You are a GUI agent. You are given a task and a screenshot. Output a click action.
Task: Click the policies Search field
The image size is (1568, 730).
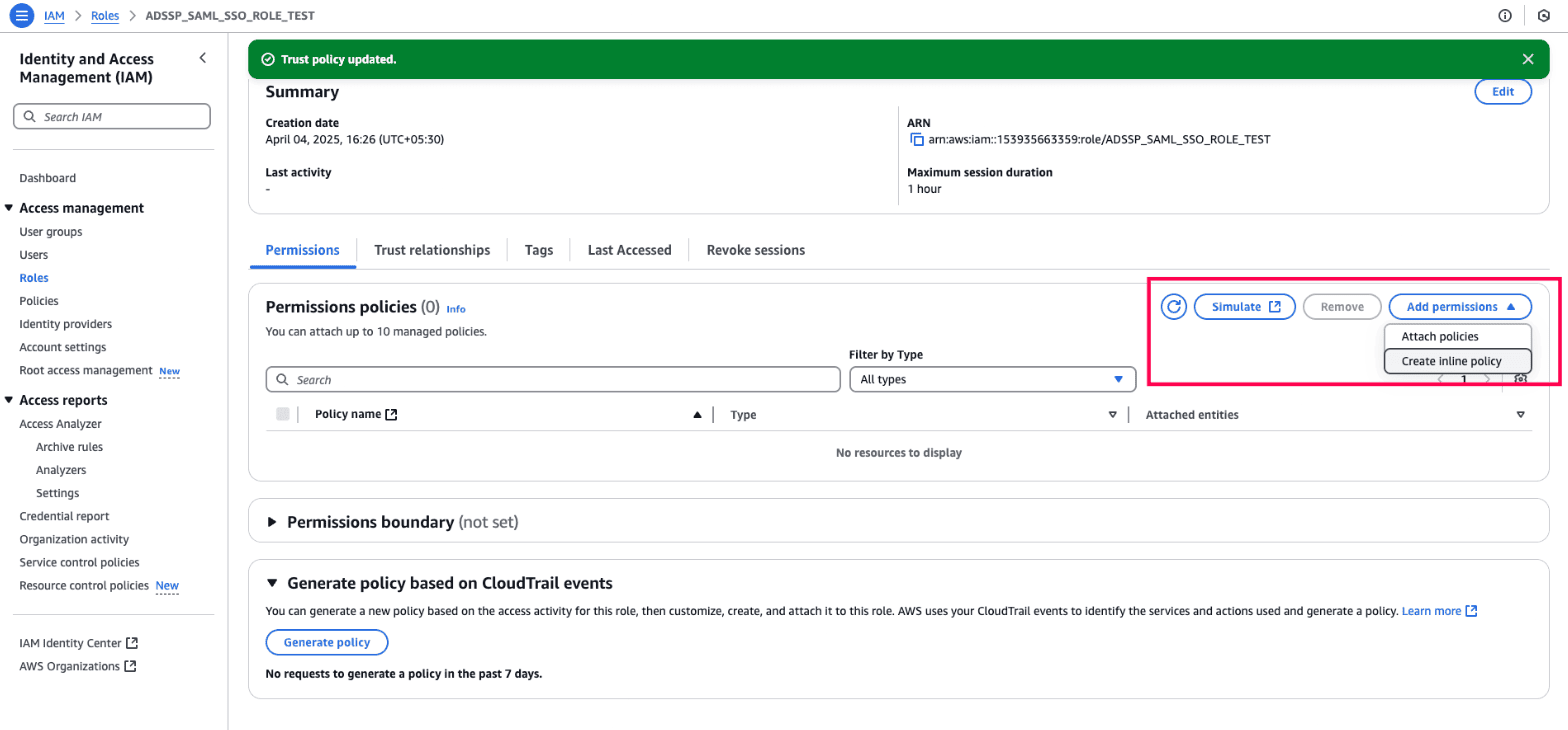click(553, 380)
